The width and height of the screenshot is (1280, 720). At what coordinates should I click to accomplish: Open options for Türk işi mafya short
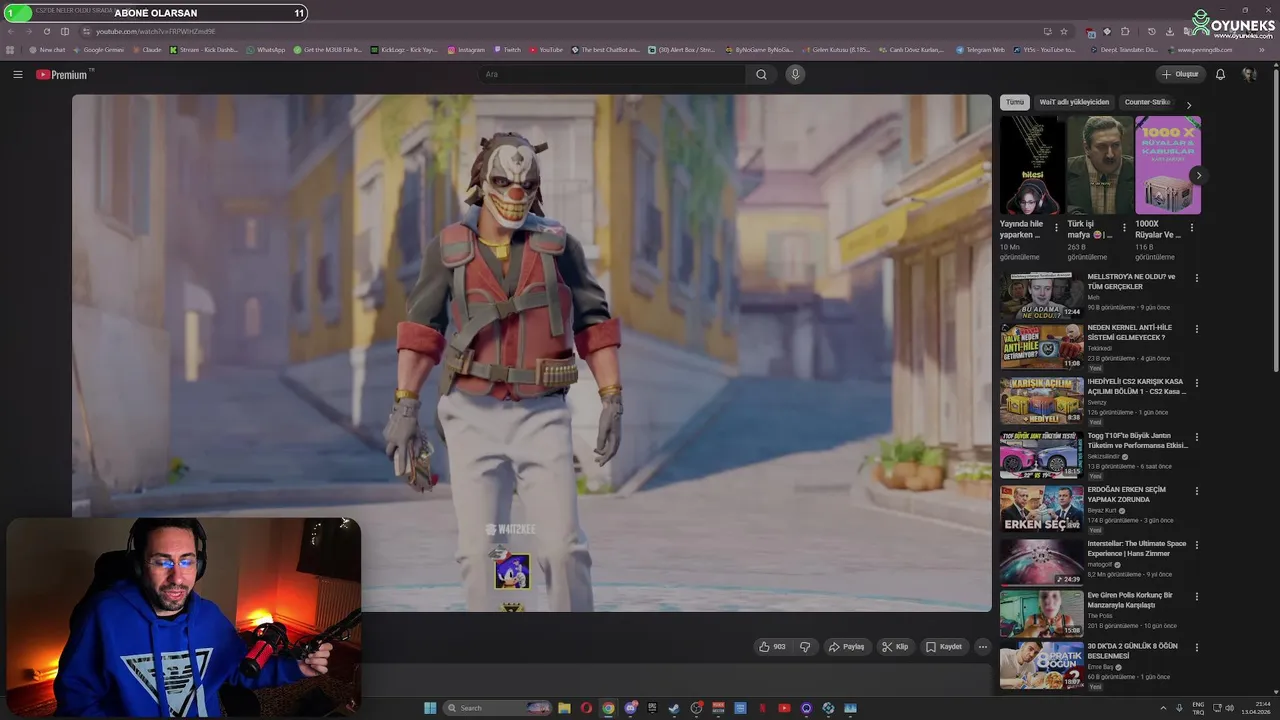pos(1124,228)
